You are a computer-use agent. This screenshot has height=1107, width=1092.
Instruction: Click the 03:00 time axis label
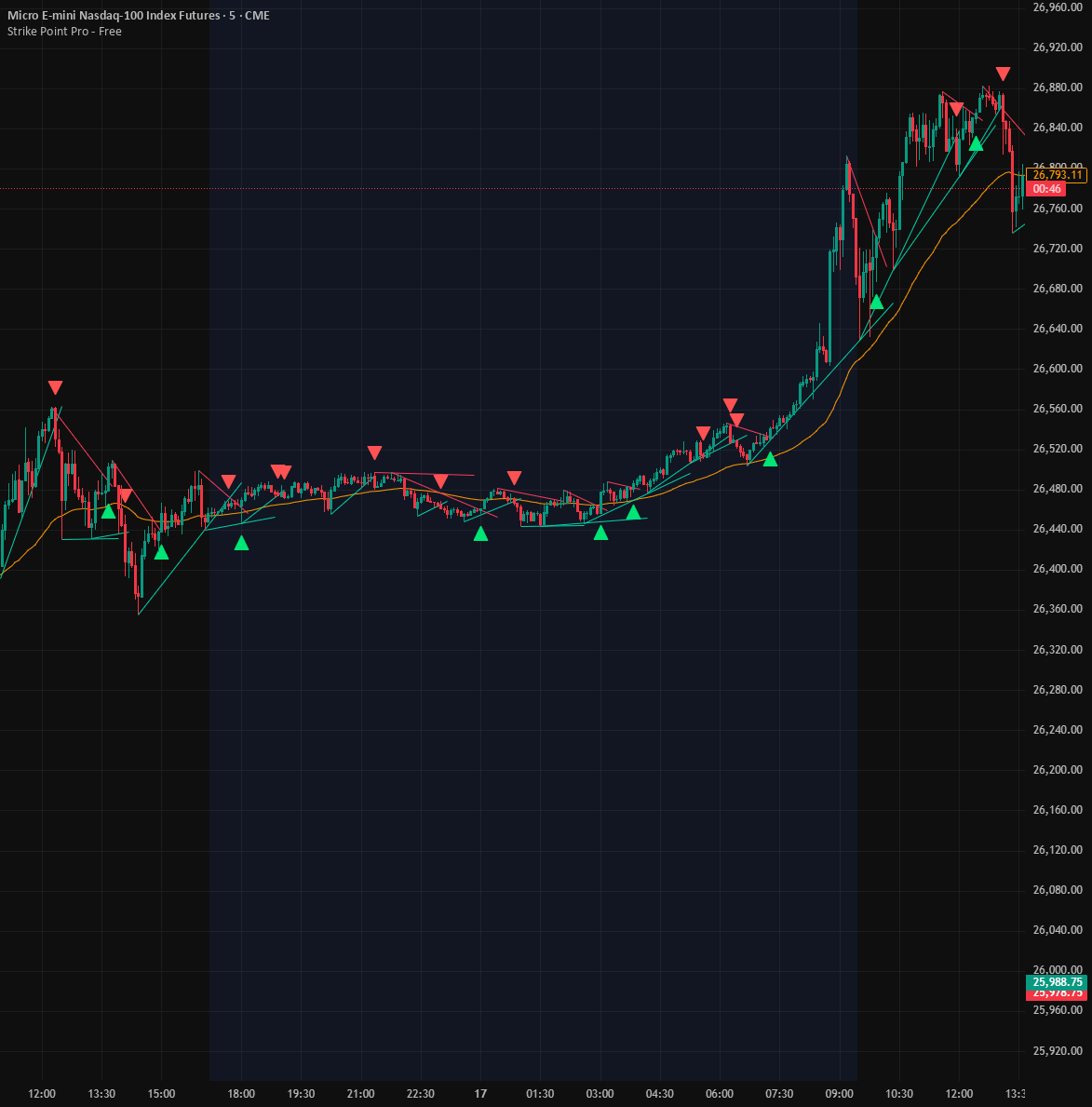click(x=600, y=1094)
